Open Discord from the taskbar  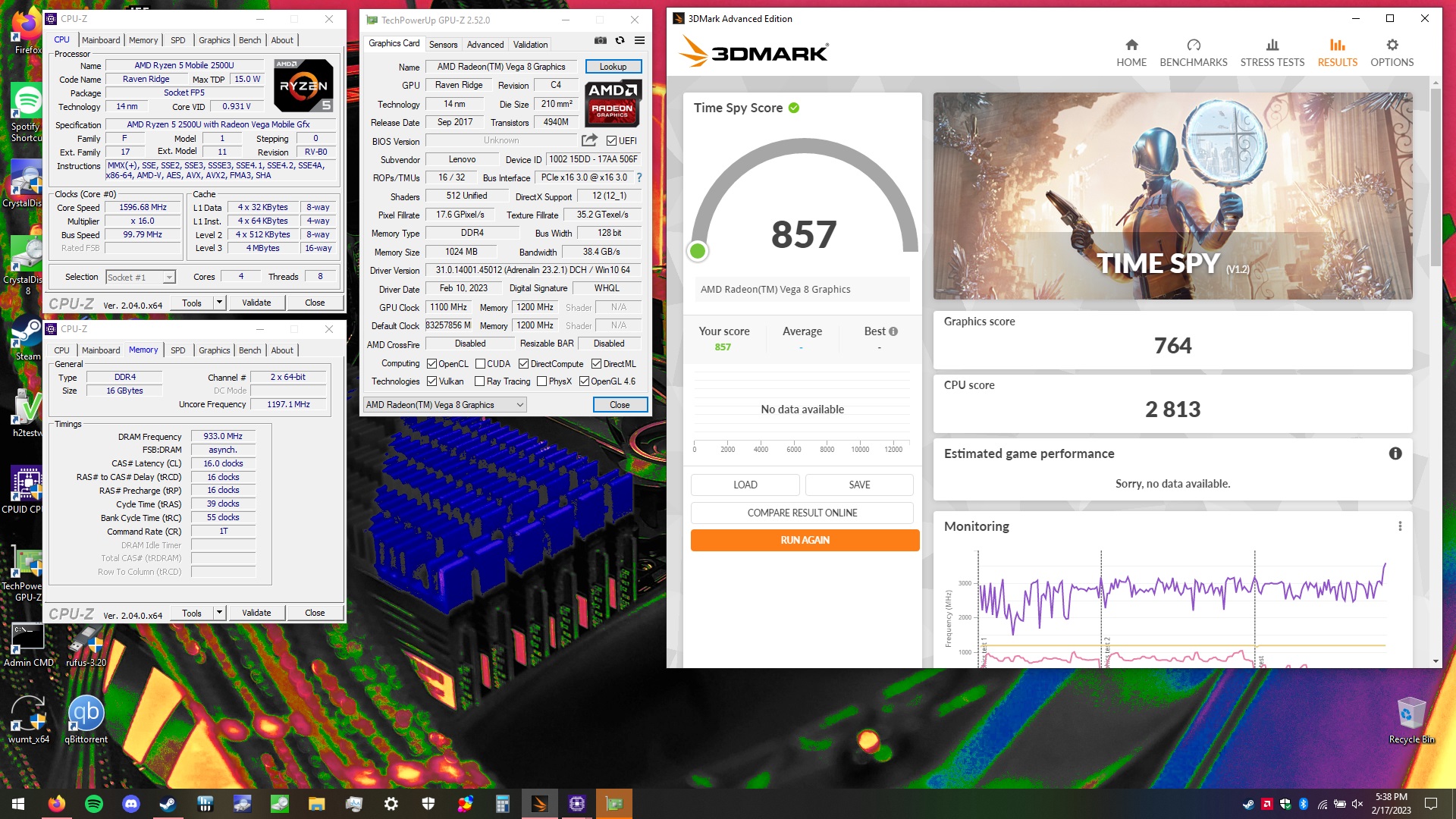pos(130,804)
